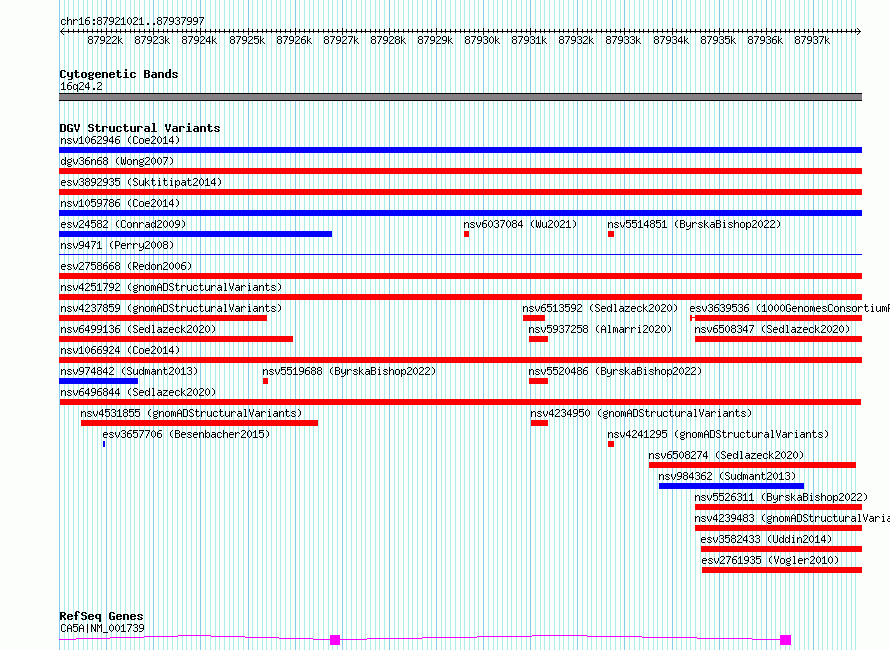This screenshot has width=890, height=650.
Task: Open variant esv2761935 (Vogler2010)
Action: [770, 560]
